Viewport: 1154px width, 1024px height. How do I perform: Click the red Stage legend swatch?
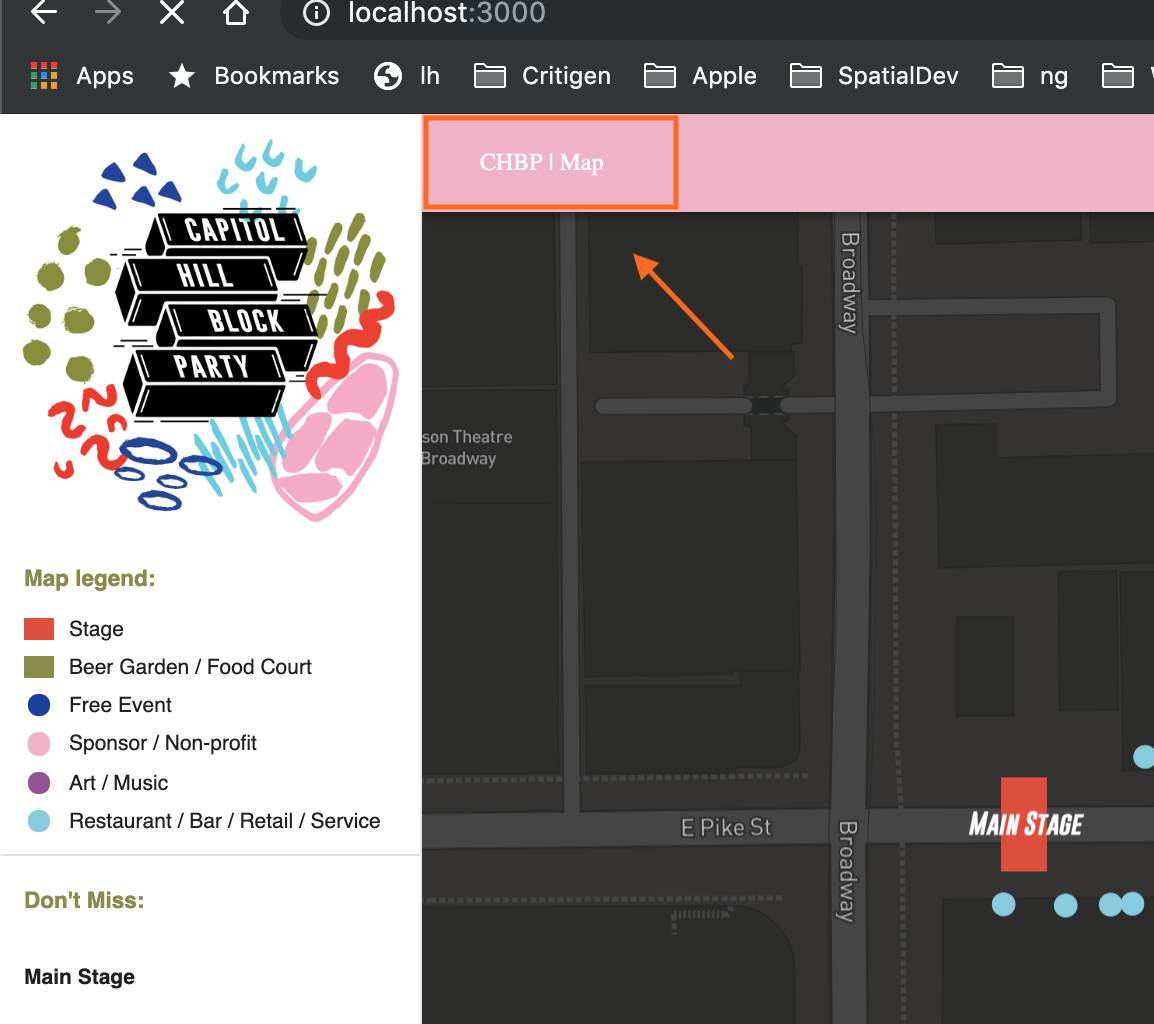pos(39,629)
